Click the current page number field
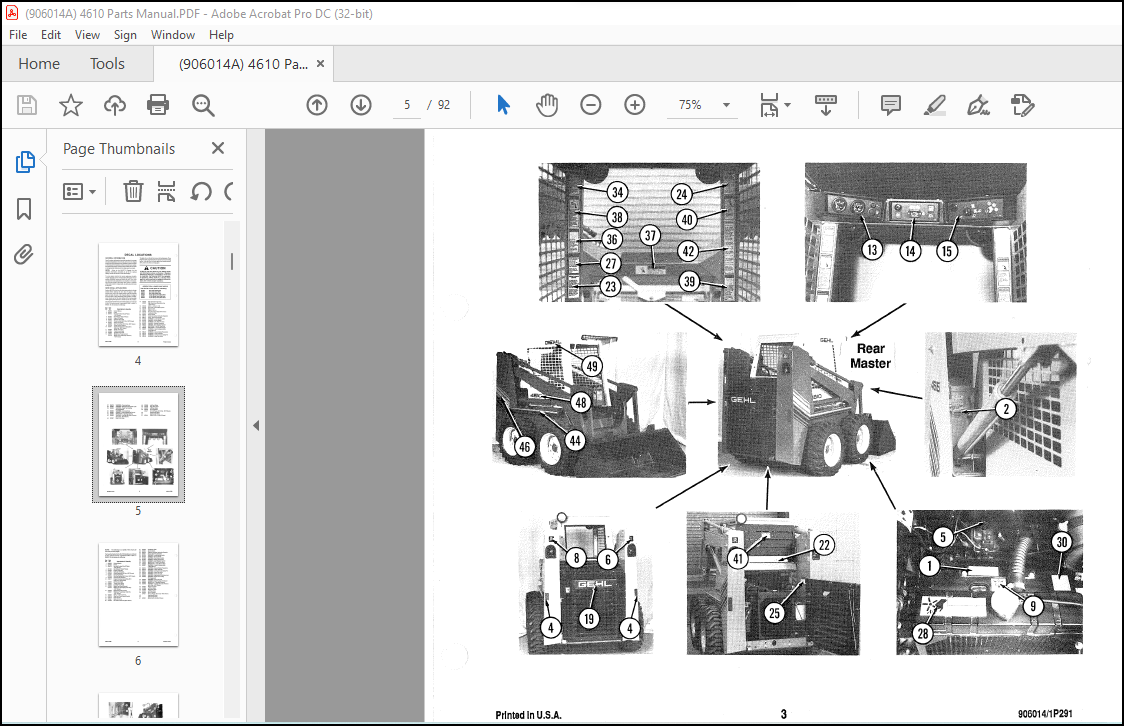The height and width of the screenshot is (726, 1124). pos(406,105)
